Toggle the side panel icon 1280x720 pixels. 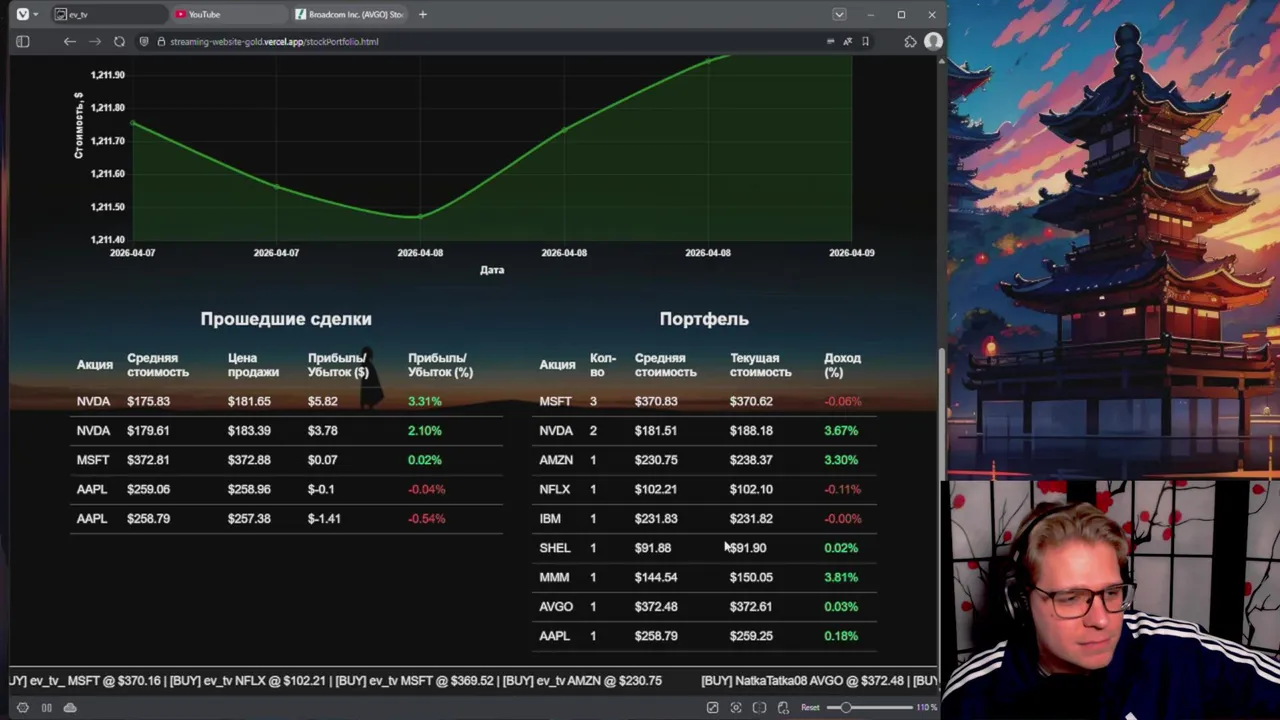(x=23, y=41)
